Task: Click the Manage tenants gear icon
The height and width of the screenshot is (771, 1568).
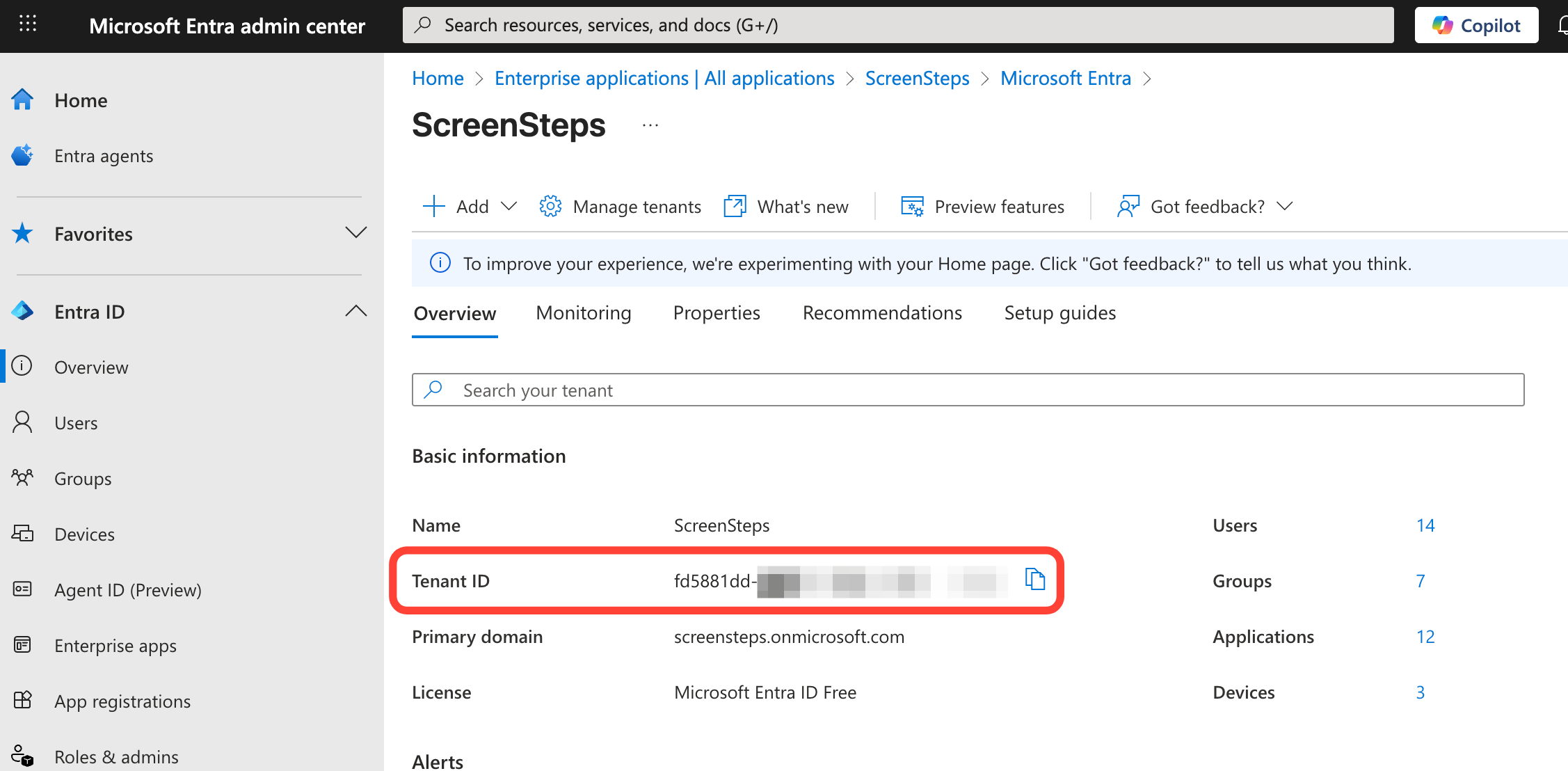Action: pyautogui.click(x=550, y=207)
